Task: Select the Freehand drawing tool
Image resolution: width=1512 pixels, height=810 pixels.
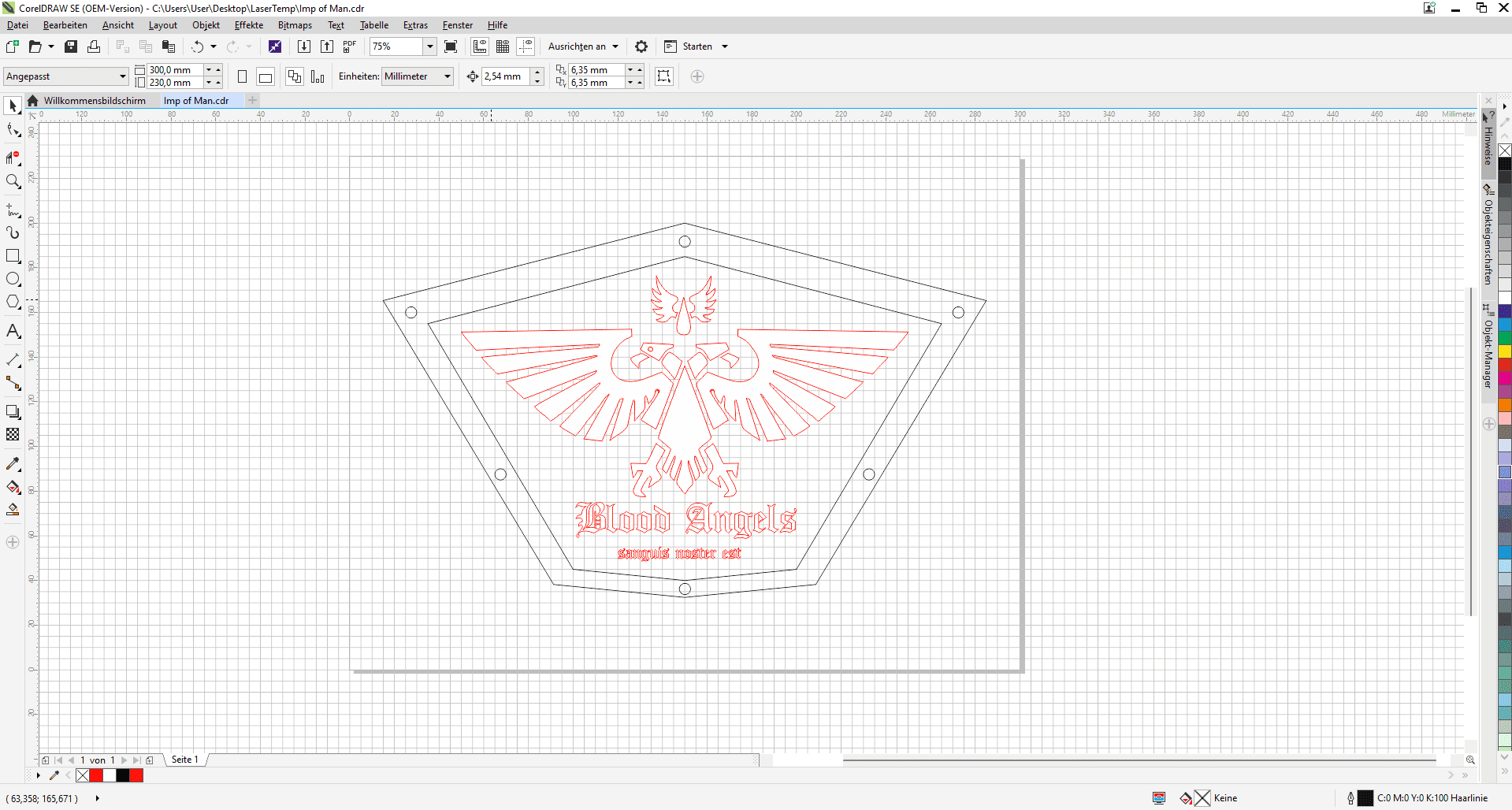Action: 13,210
